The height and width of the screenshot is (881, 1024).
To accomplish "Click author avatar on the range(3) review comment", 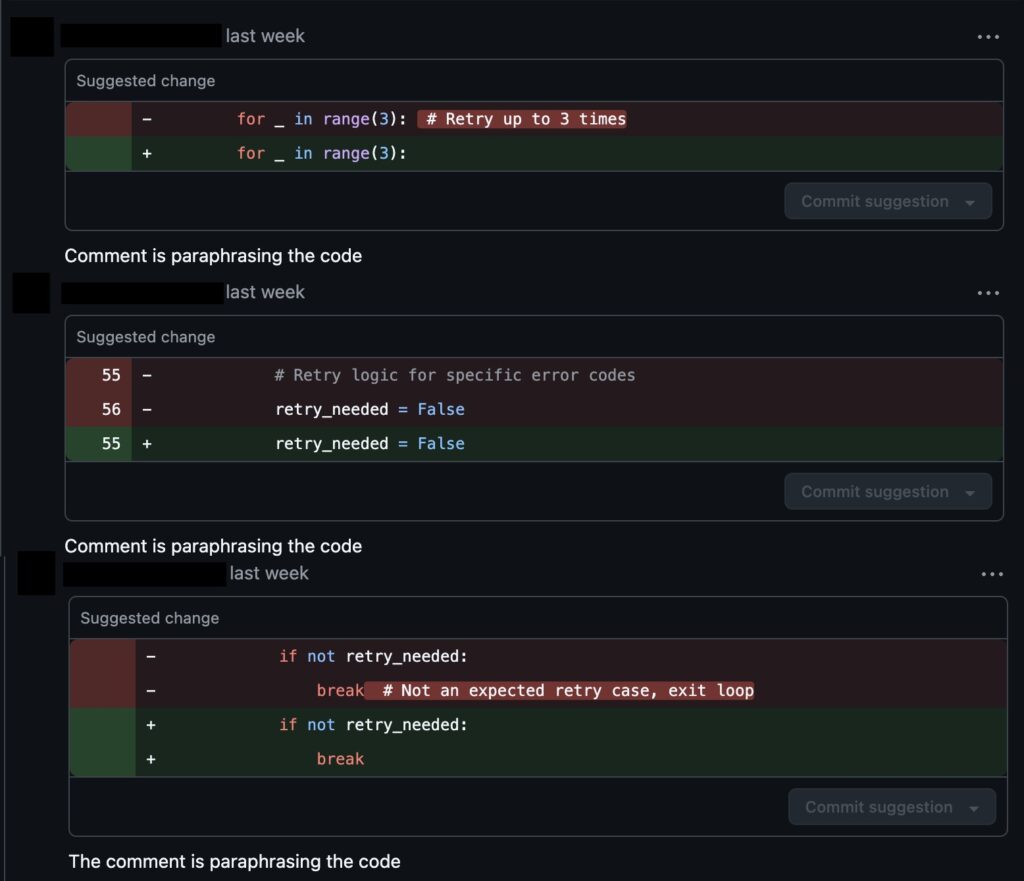I will [31, 37].
